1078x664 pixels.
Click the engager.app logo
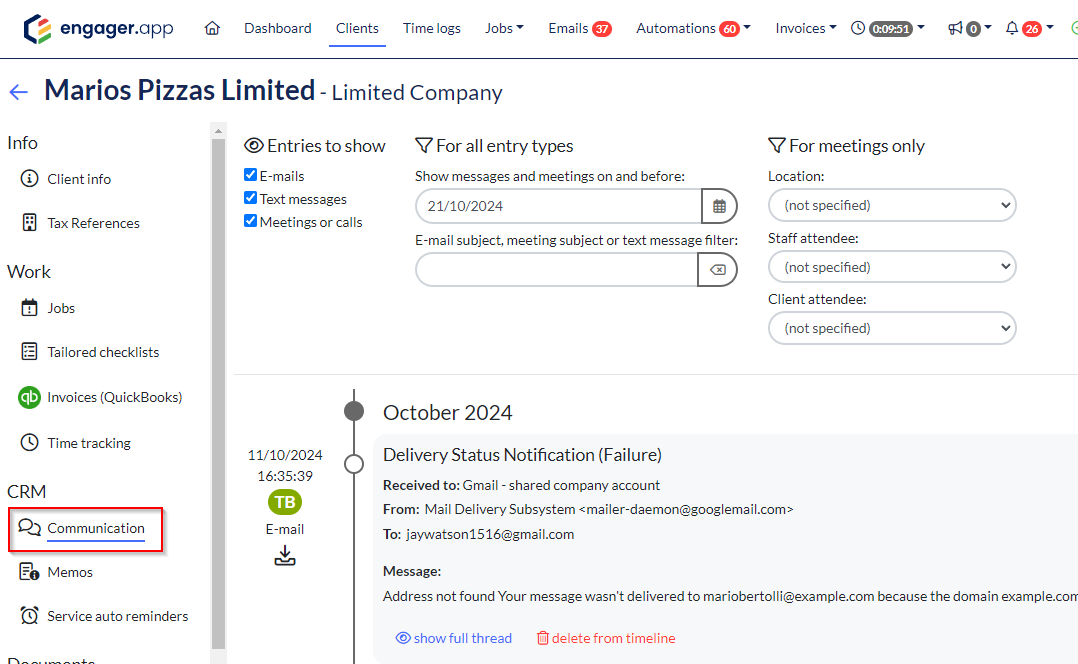tap(98, 29)
